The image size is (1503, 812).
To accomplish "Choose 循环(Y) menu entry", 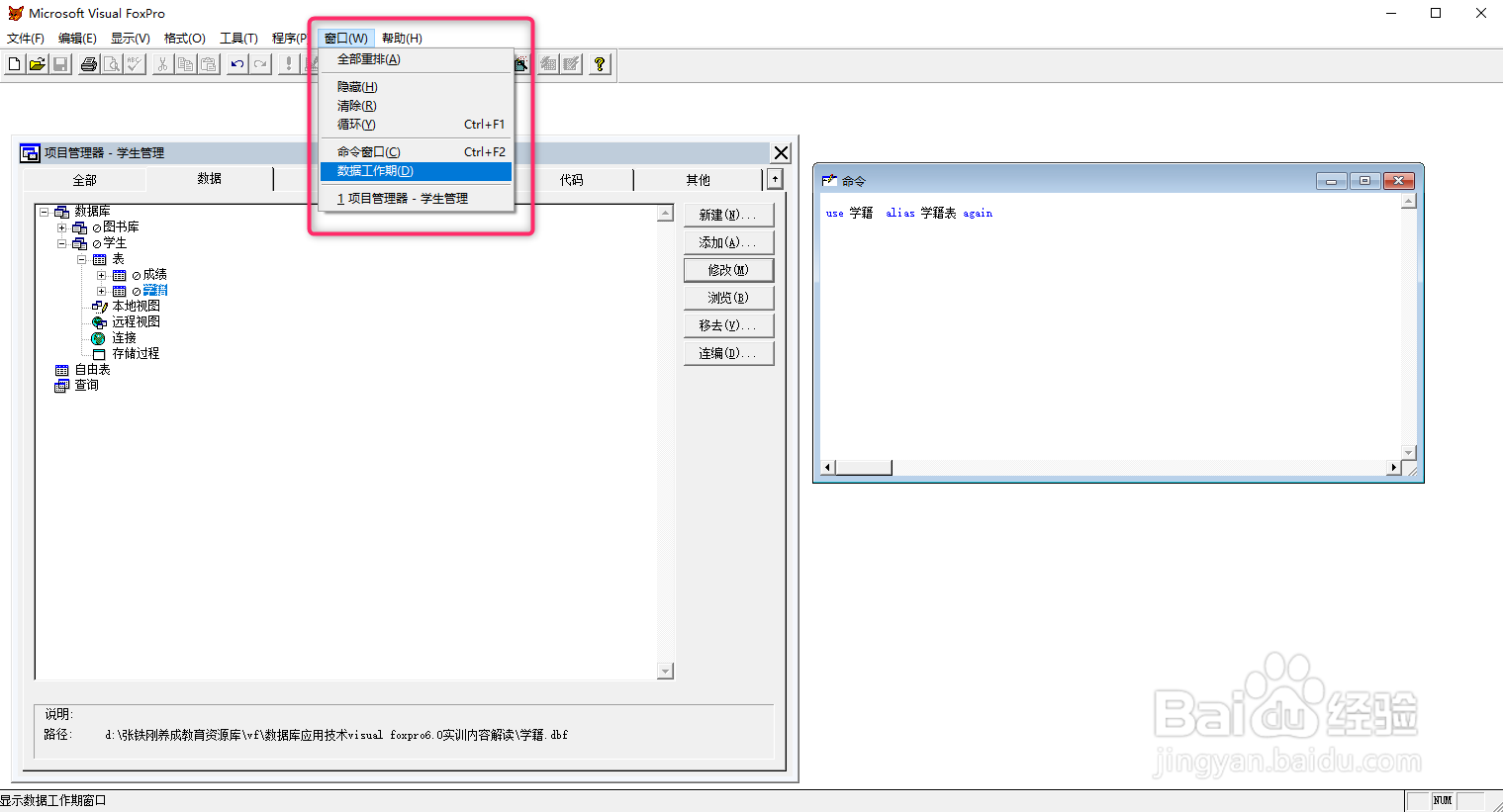I will (416, 125).
